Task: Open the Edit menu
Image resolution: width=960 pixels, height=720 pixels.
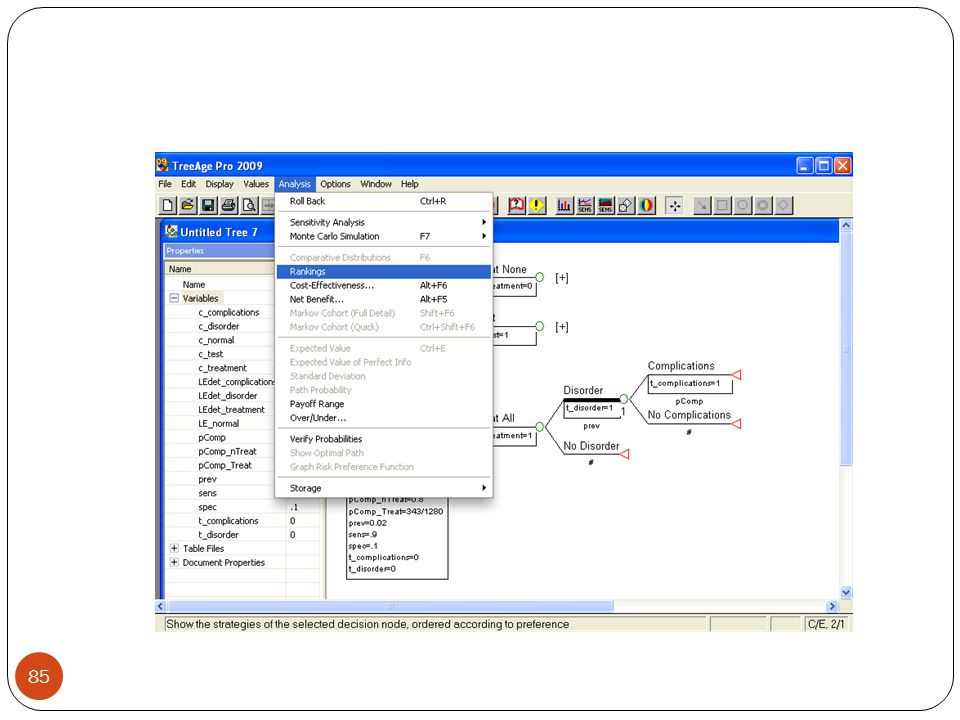Action: pyautogui.click(x=188, y=184)
